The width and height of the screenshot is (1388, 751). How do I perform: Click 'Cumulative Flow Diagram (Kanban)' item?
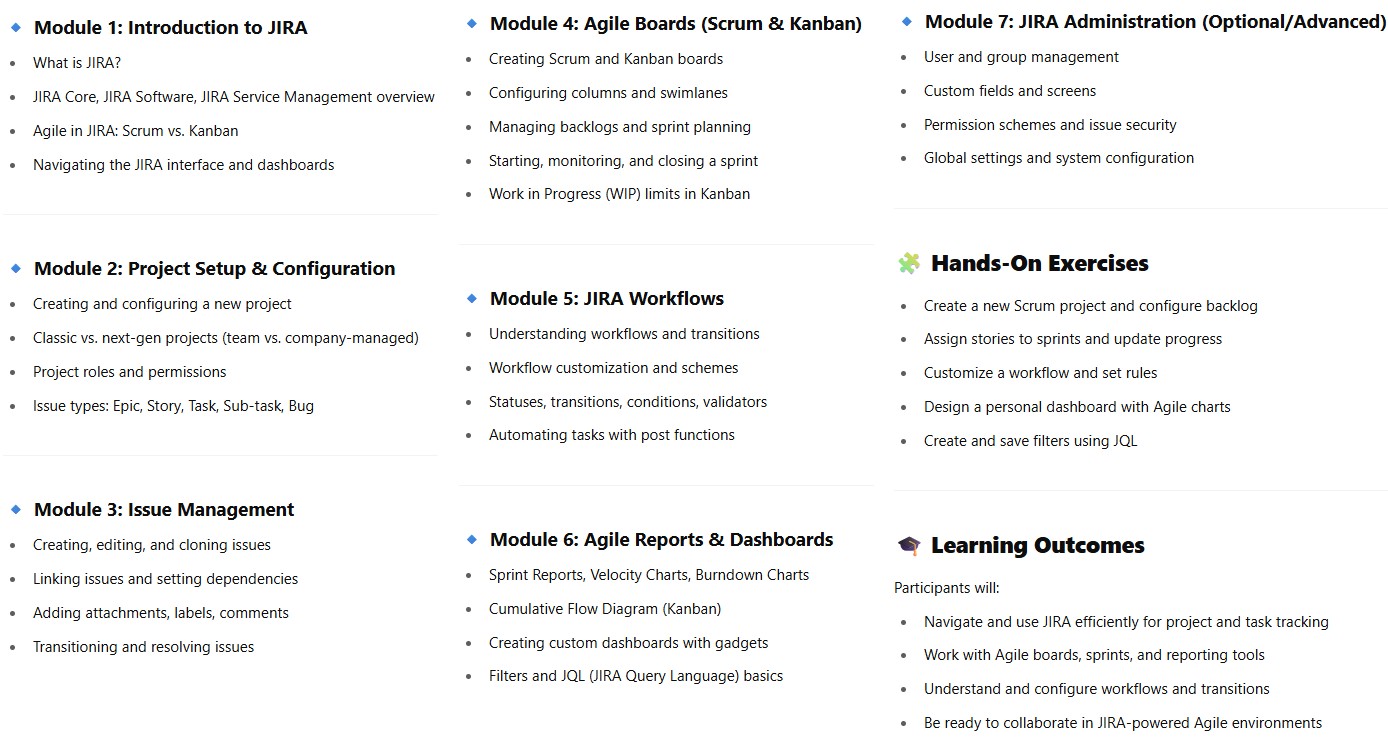tap(605, 609)
